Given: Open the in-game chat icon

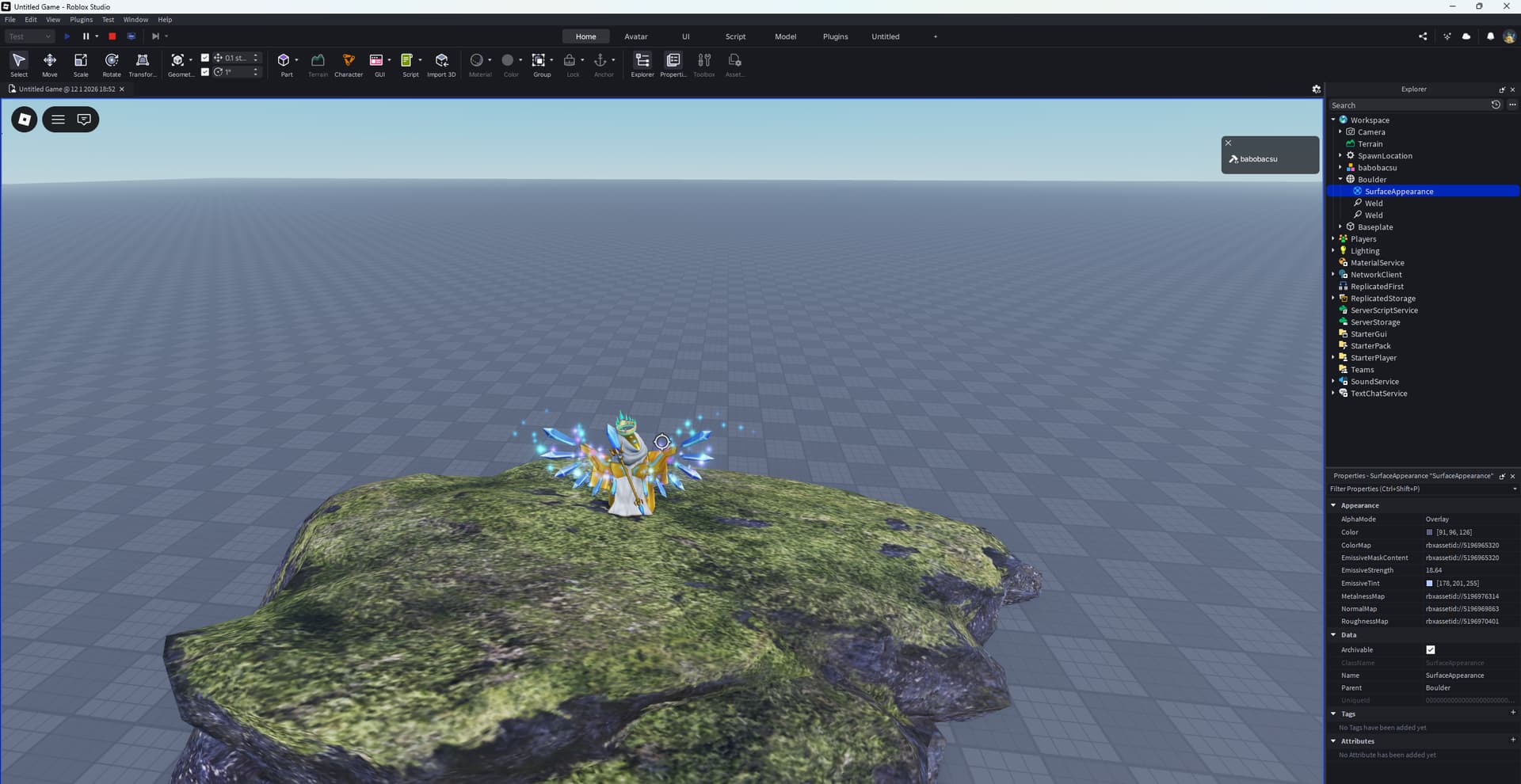Looking at the screenshot, I should point(84,120).
